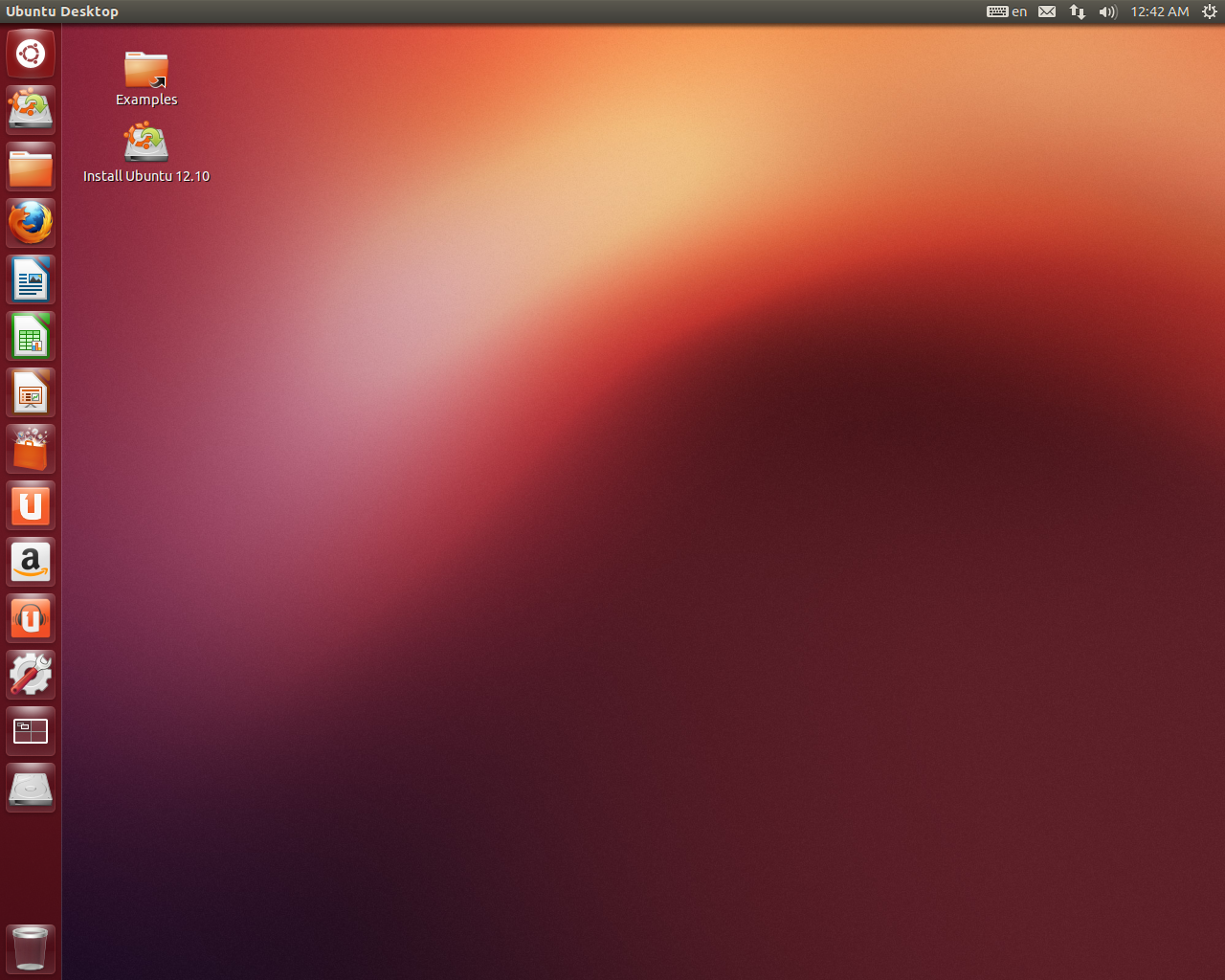Open the clock menu to view the calendar
The height and width of the screenshot is (980, 1225).
pos(1158,11)
